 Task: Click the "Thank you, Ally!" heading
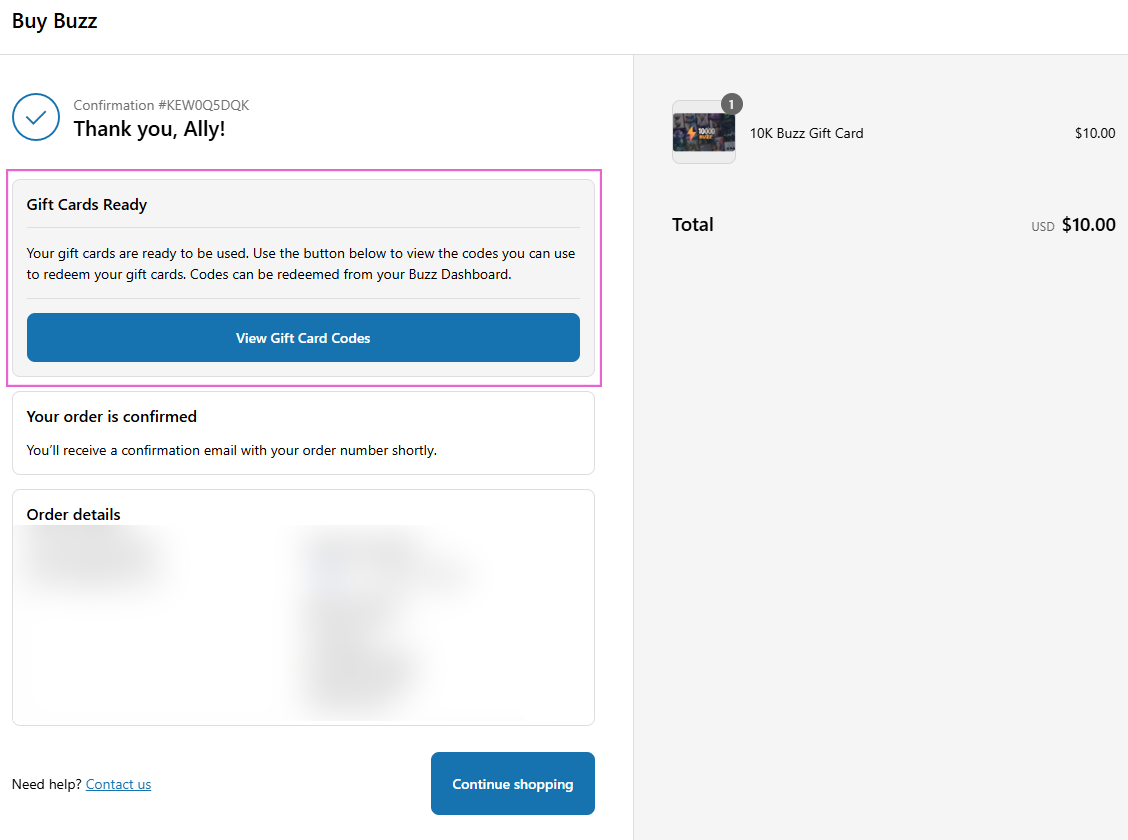click(x=149, y=129)
